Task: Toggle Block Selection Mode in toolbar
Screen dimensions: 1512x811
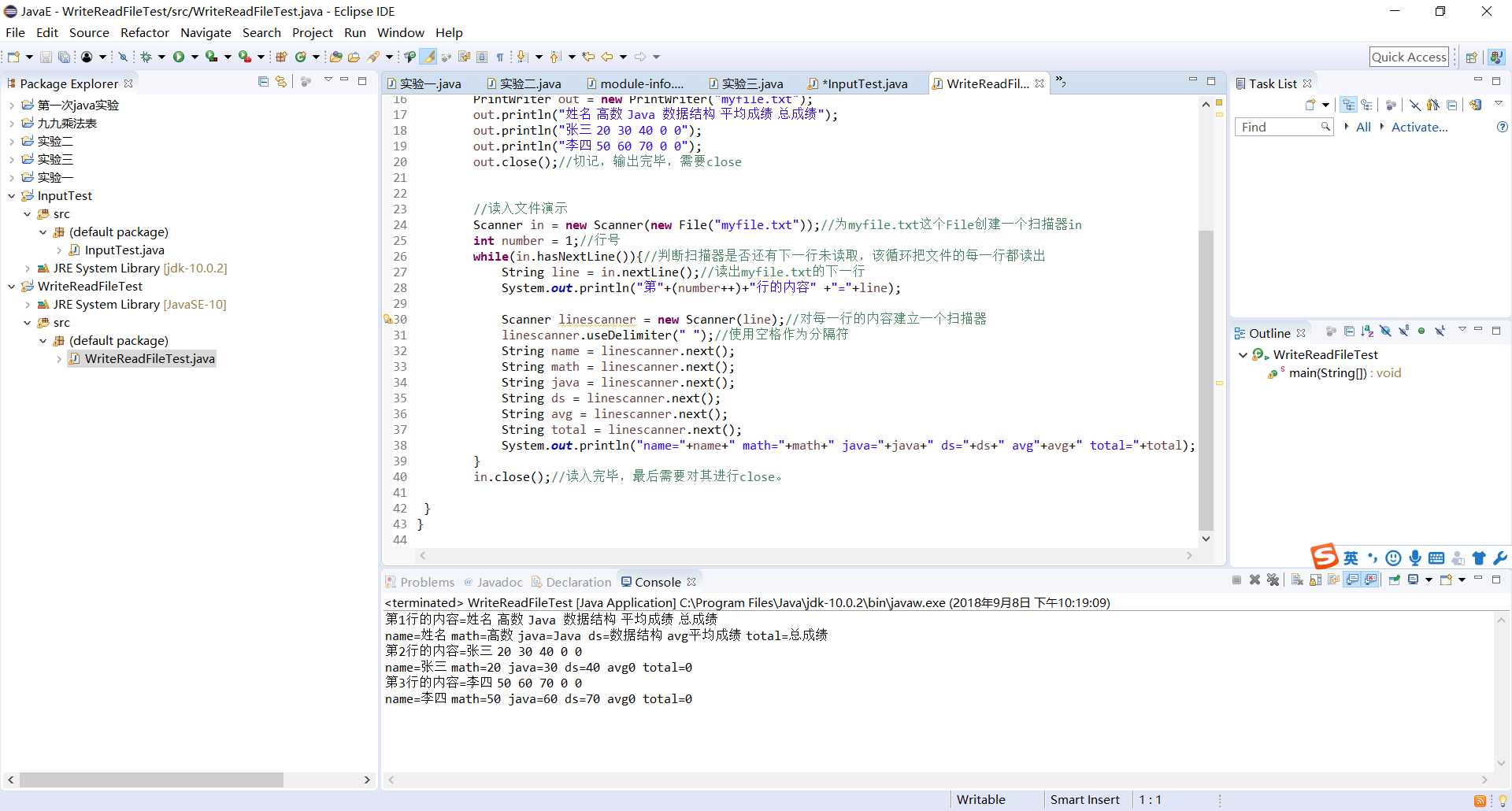Action: click(482, 57)
